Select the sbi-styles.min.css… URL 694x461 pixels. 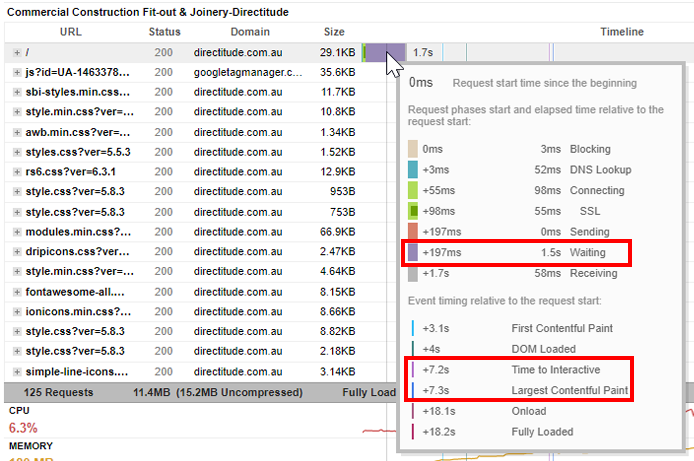tap(77, 92)
